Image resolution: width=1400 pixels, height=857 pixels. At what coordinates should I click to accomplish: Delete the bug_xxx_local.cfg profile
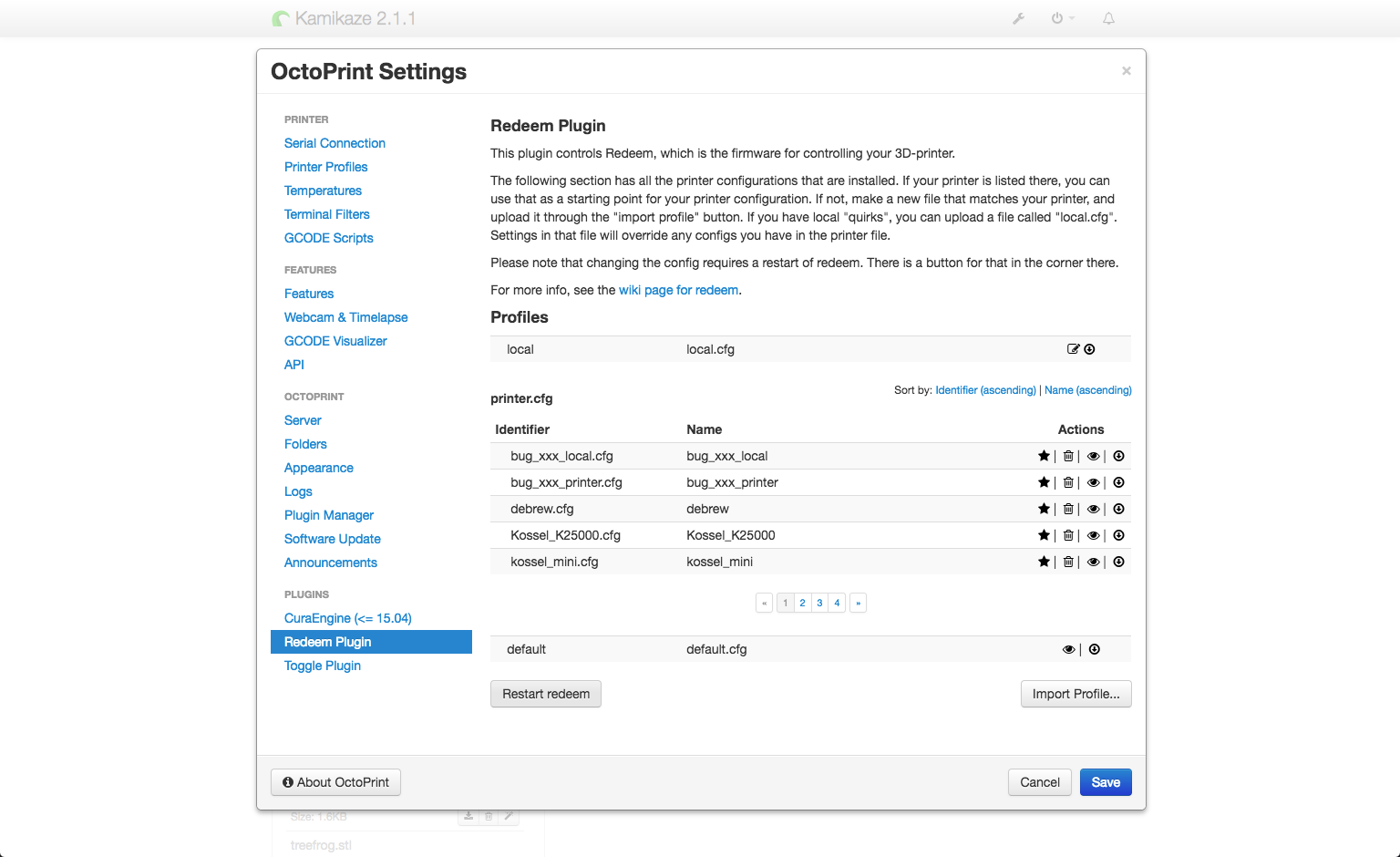point(1068,456)
